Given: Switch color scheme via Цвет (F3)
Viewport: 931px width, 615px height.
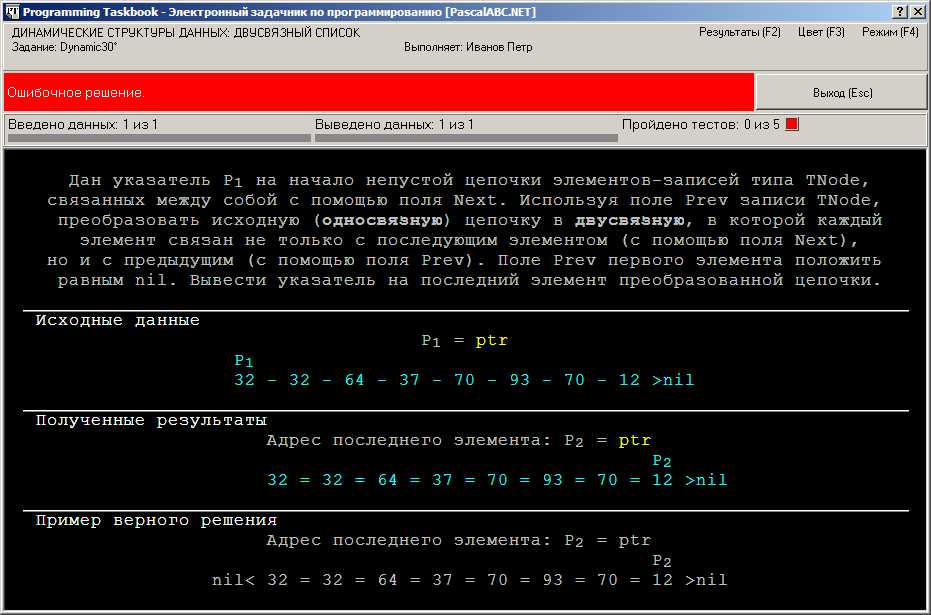Looking at the screenshot, I should pos(821,32).
